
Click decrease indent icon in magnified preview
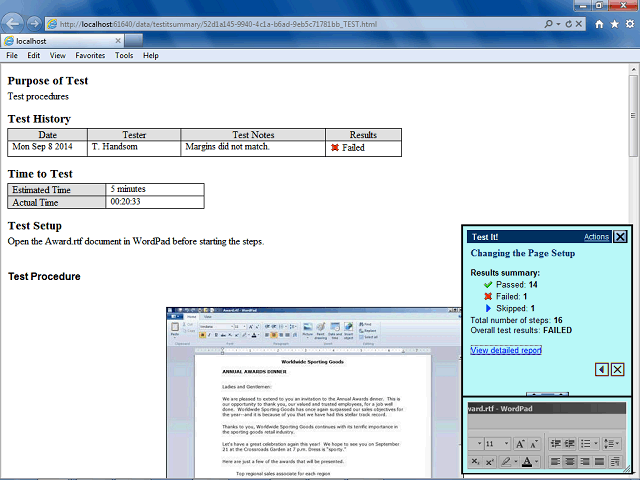(556, 443)
